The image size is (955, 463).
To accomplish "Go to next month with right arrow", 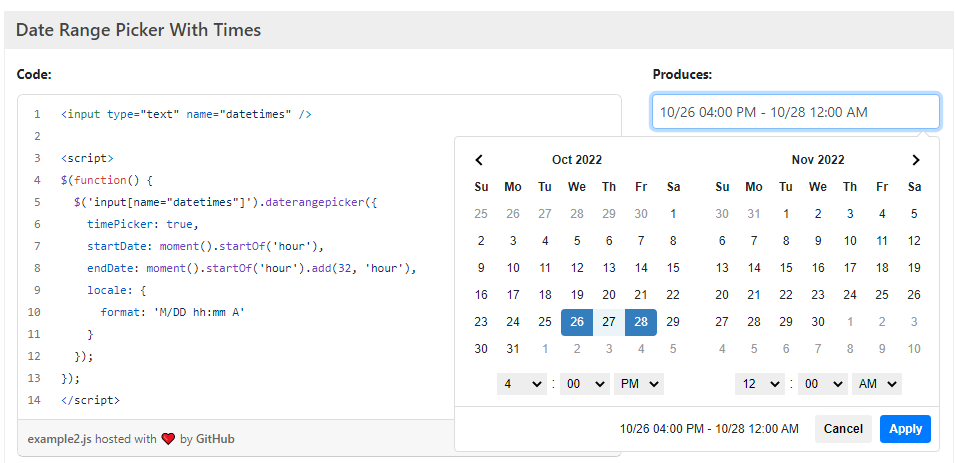I will tap(915, 160).
